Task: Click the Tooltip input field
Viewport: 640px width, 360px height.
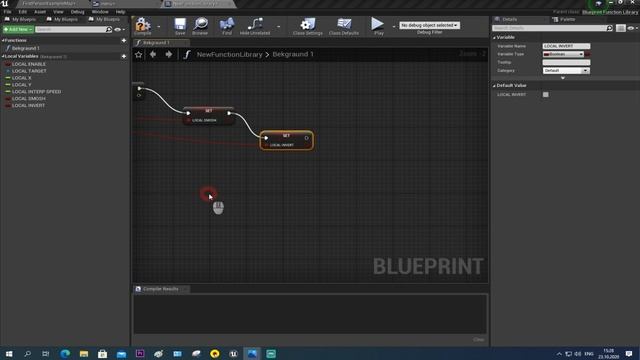Action: click(x=566, y=62)
